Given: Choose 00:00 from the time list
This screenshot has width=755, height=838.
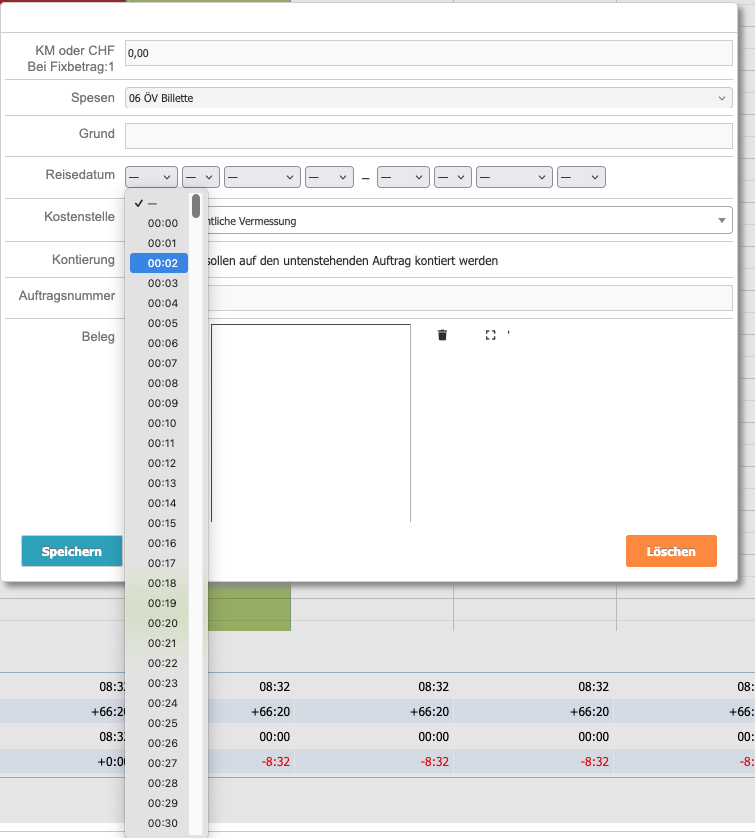Looking at the screenshot, I should point(162,223).
